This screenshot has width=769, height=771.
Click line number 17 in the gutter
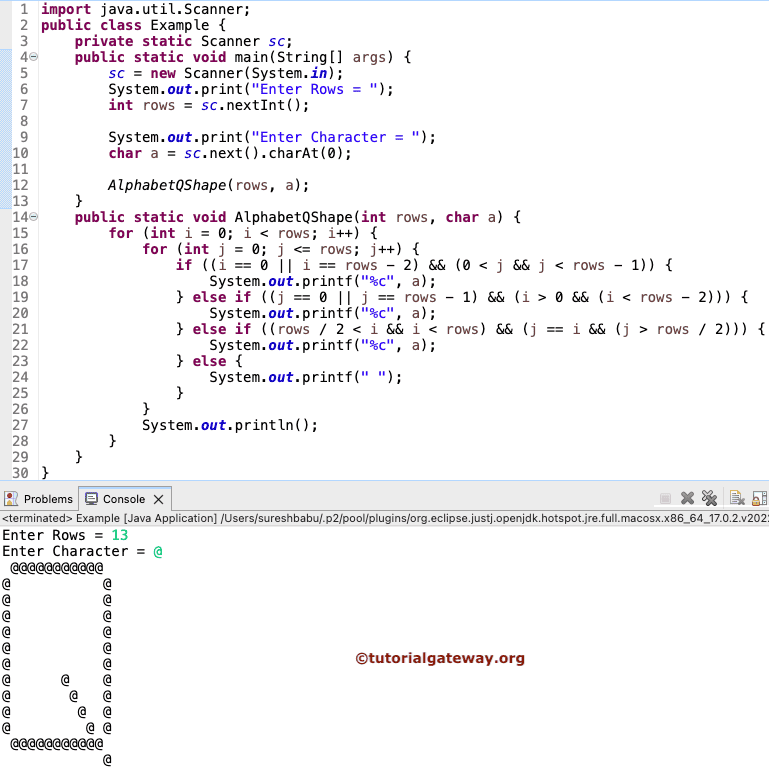(20, 265)
